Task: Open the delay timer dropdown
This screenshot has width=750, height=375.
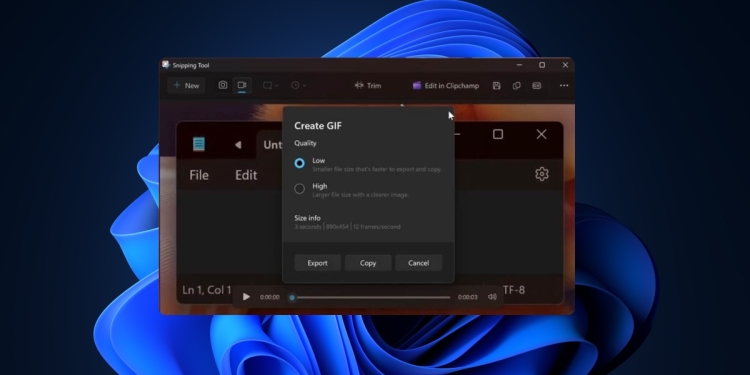Action: tap(298, 86)
